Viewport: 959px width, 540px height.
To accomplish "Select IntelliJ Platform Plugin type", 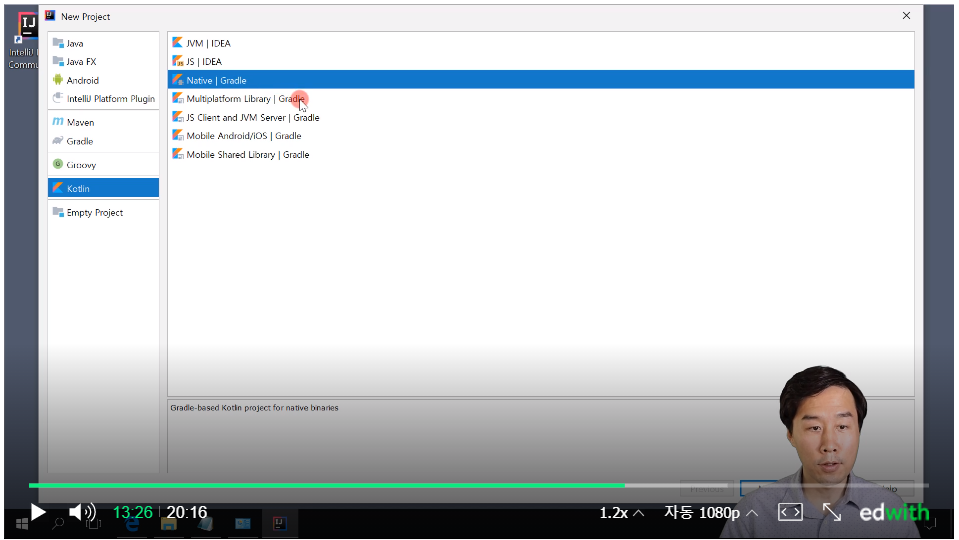I will [x=103, y=98].
